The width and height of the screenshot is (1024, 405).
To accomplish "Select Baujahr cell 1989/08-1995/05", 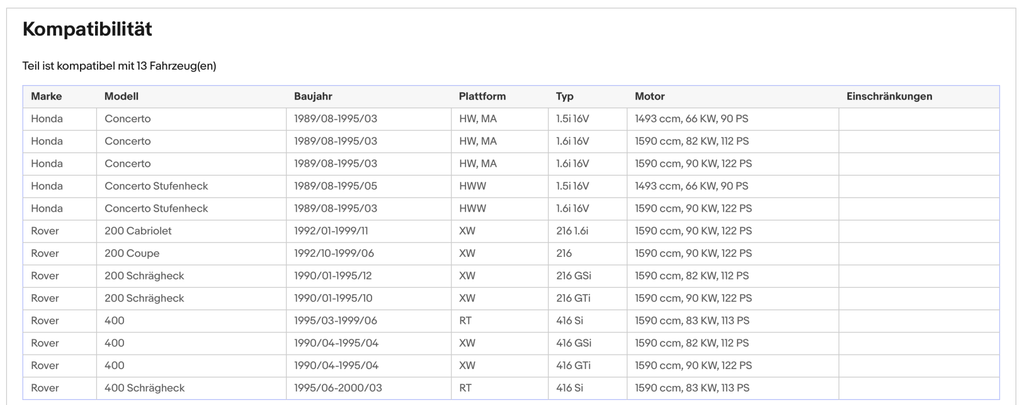I will pyautogui.click(x=336, y=186).
